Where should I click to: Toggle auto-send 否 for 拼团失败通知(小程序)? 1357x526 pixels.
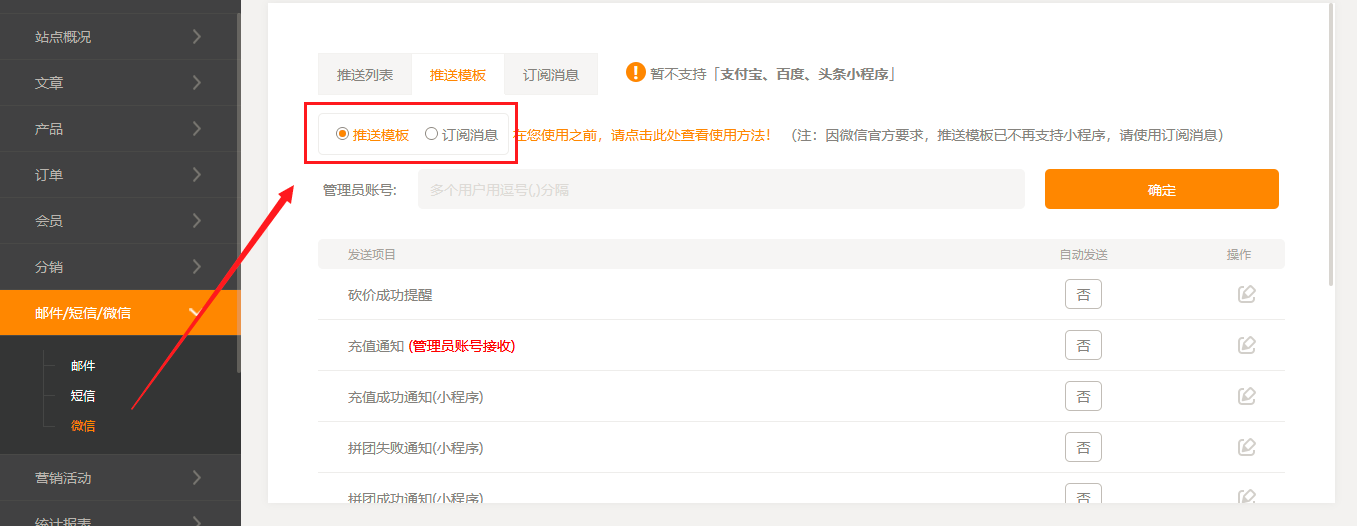tap(1083, 447)
